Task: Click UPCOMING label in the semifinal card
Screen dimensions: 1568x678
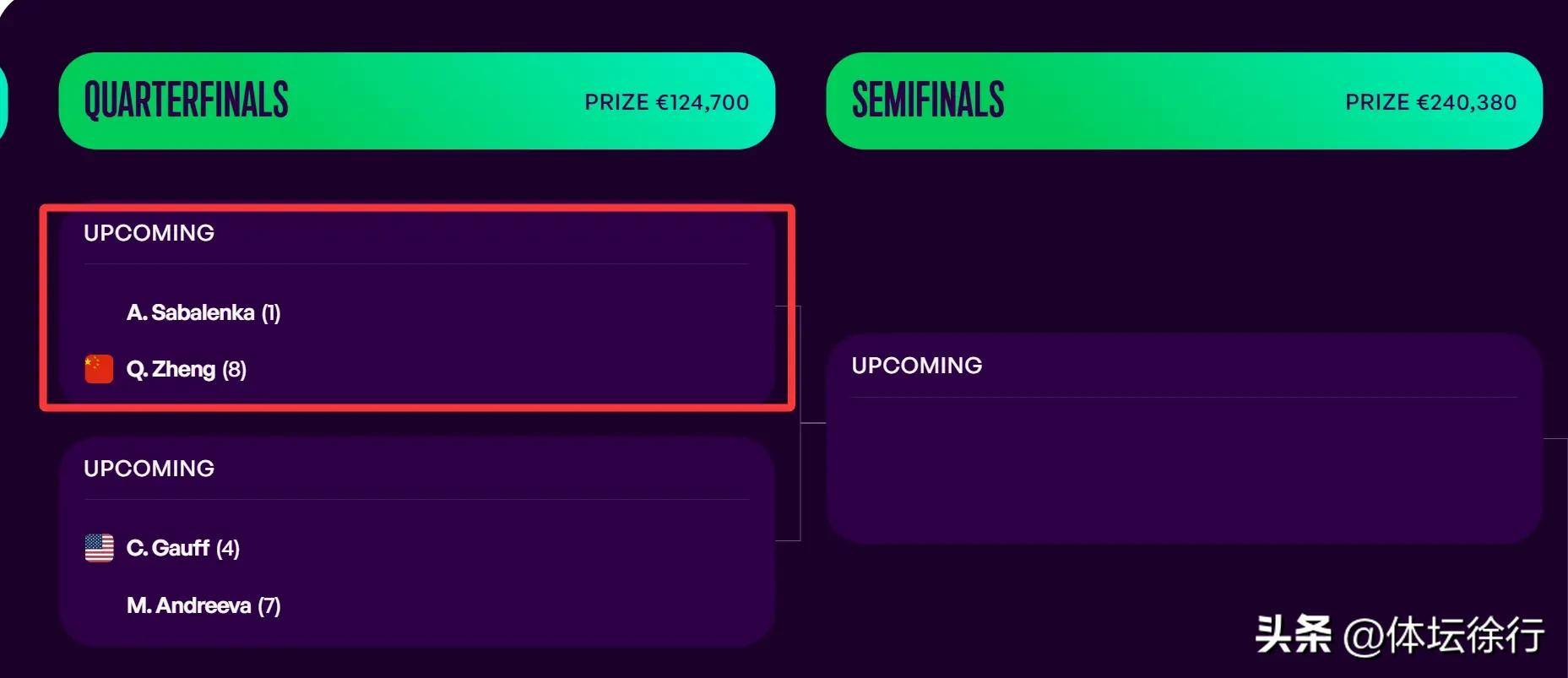Action: click(917, 366)
